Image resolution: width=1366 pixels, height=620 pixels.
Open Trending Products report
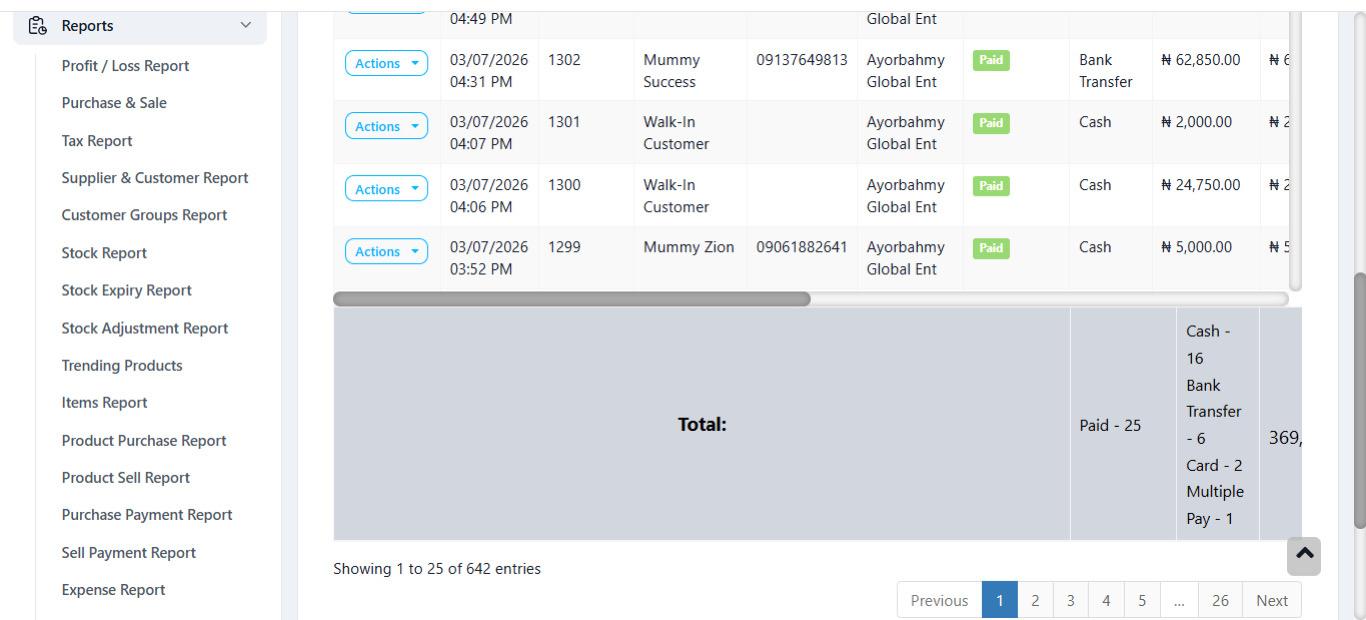click(122, 366)
